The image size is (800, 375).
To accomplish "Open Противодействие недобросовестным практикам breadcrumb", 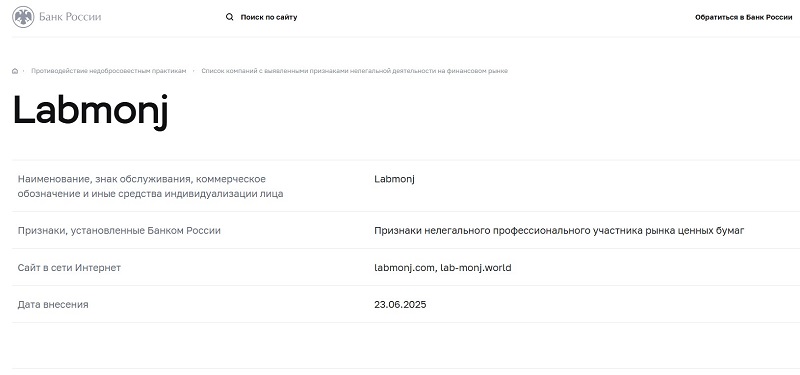I will (109, 71).
